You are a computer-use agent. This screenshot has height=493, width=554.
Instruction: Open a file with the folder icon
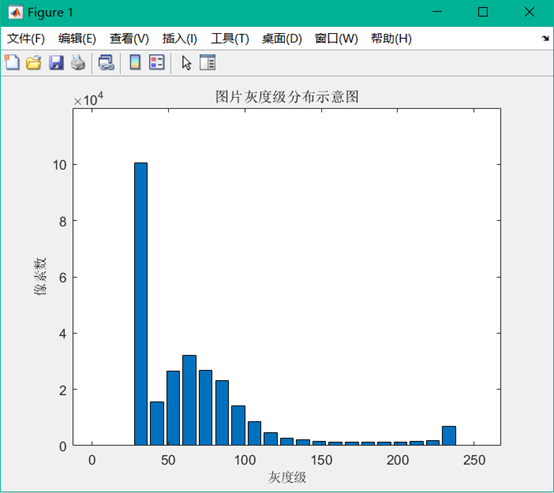(34, 63)
